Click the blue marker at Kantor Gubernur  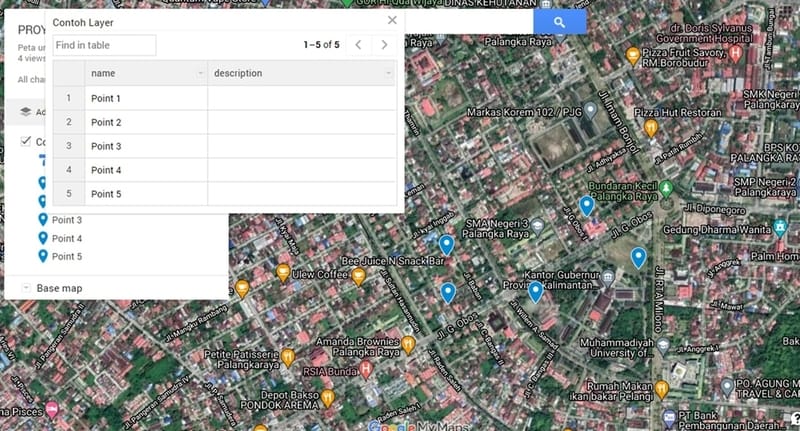[x=535, y=292]
